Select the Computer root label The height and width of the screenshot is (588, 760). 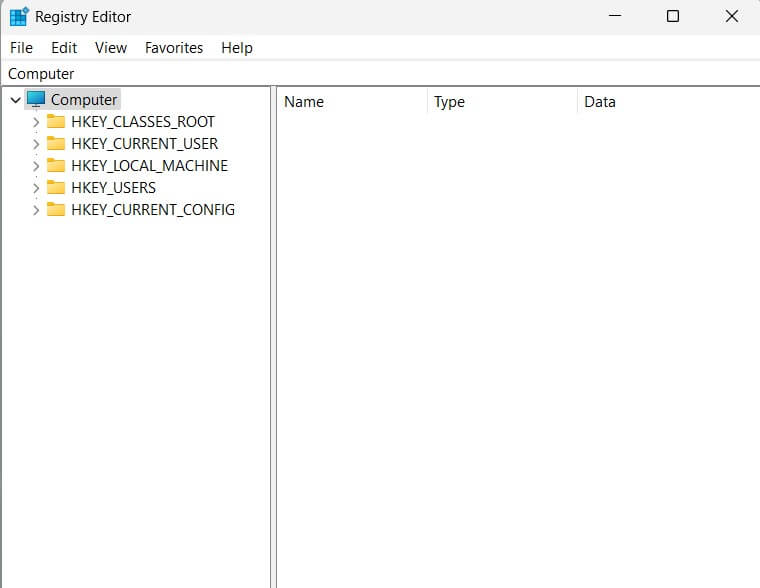[x=84, y=99]
